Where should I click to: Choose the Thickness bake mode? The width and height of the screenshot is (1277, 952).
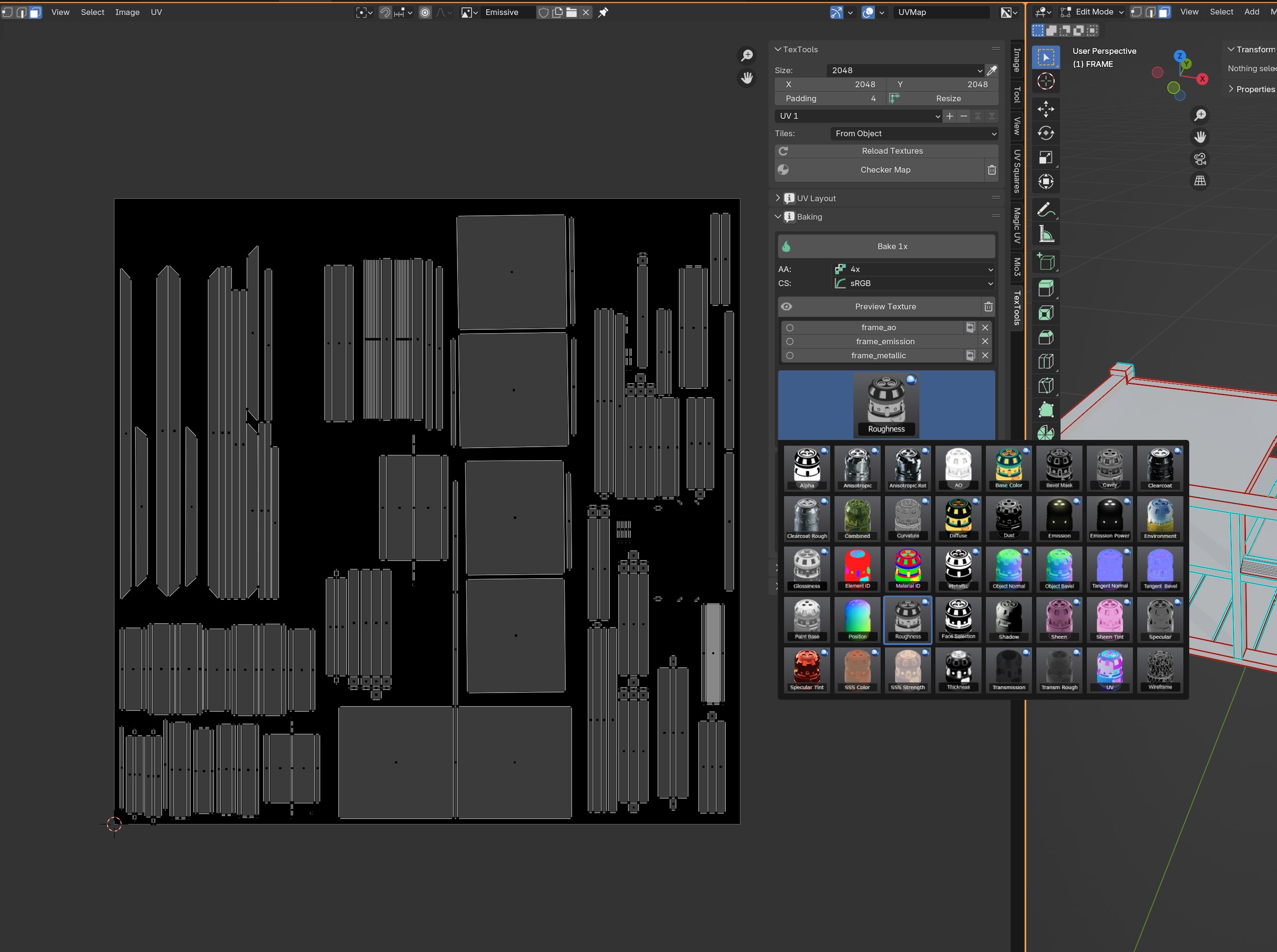pos(958,670)
